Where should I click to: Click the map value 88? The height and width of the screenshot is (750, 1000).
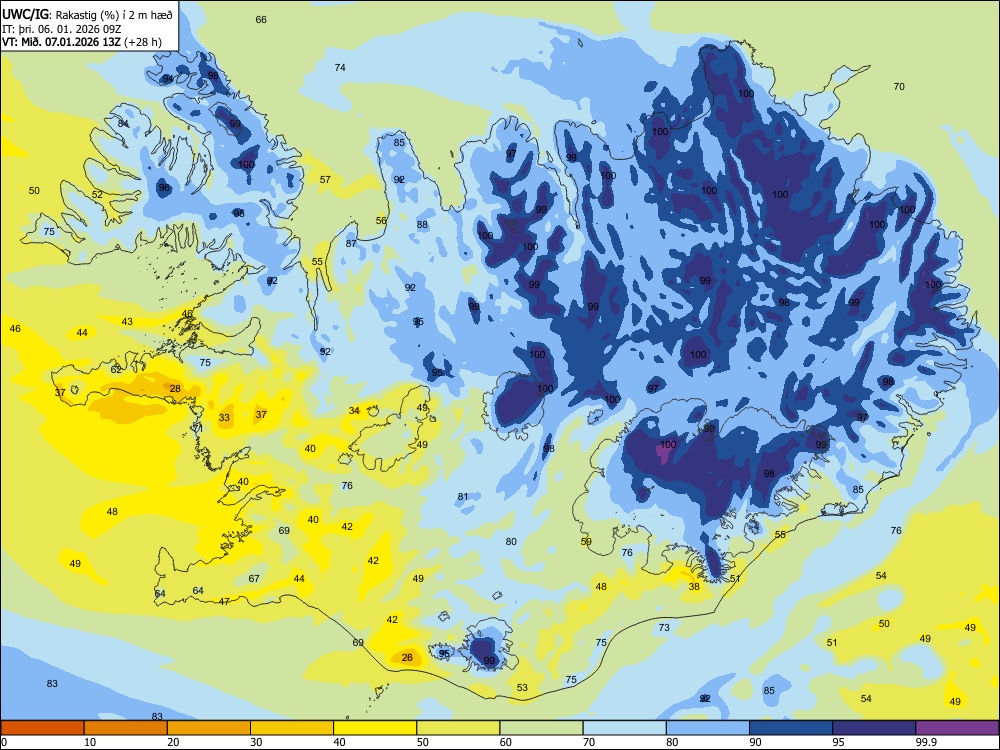tap(422, 224)
